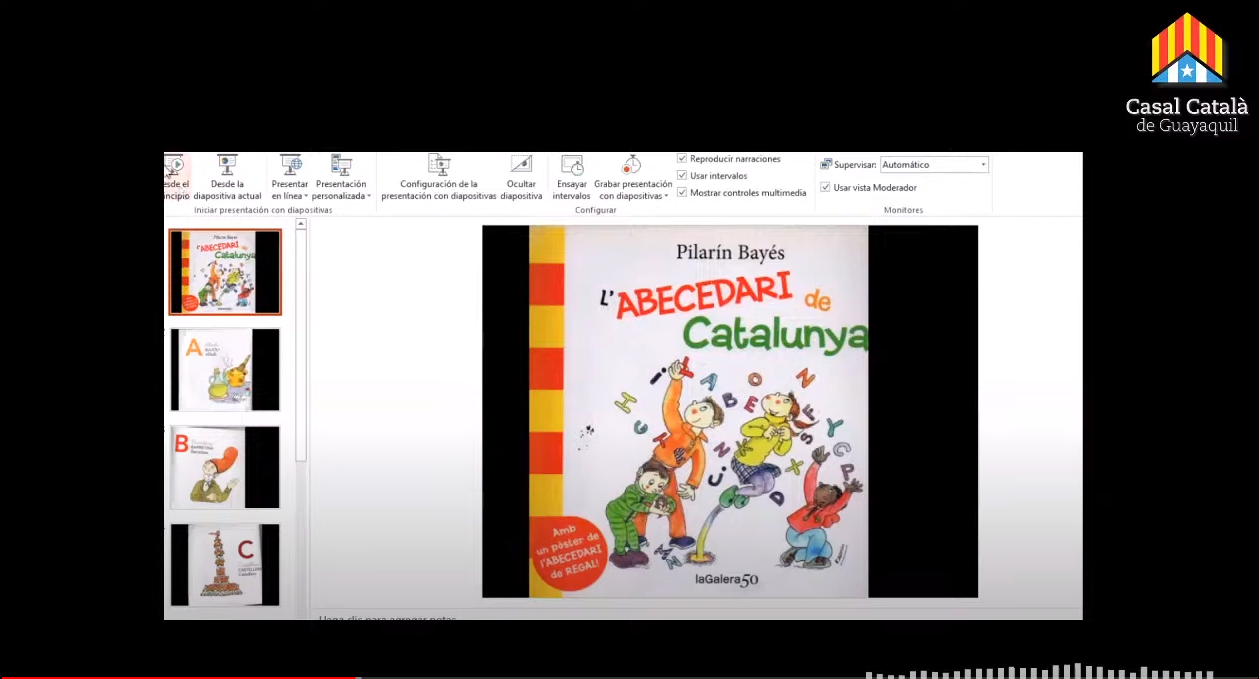Select slide thumbnail showing letter B

coord(225,467)
